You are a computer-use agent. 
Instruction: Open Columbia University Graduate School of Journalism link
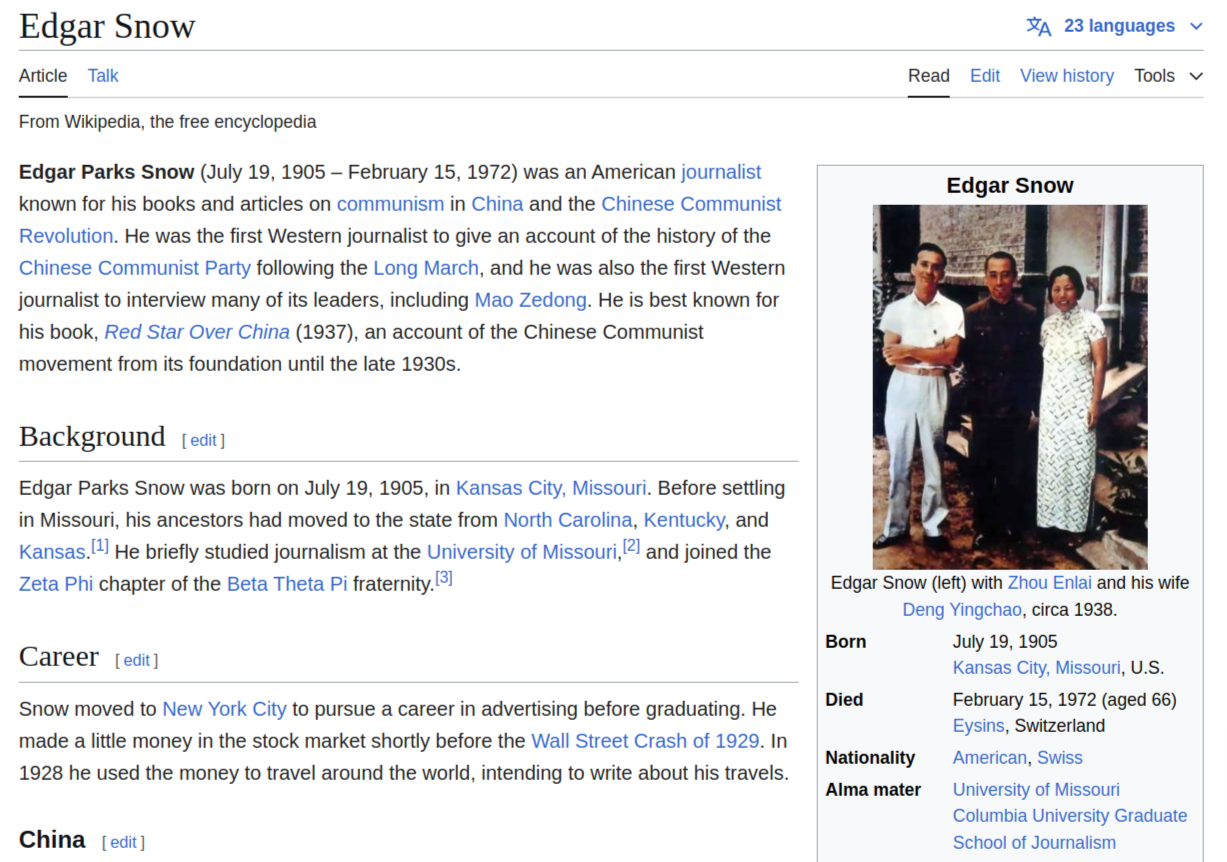tap(1070, 829)
